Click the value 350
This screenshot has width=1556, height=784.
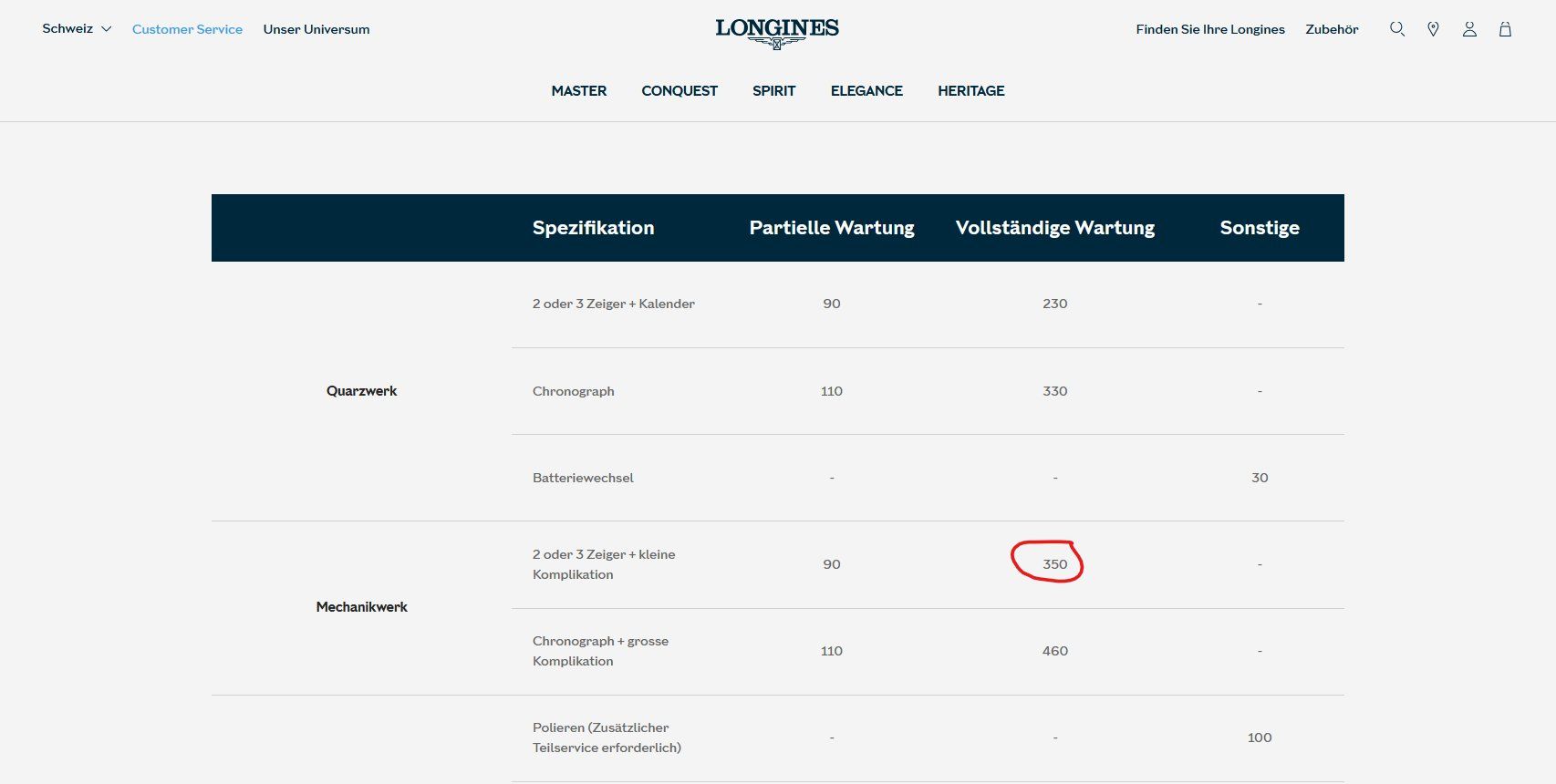click(x=1055, y=564)
